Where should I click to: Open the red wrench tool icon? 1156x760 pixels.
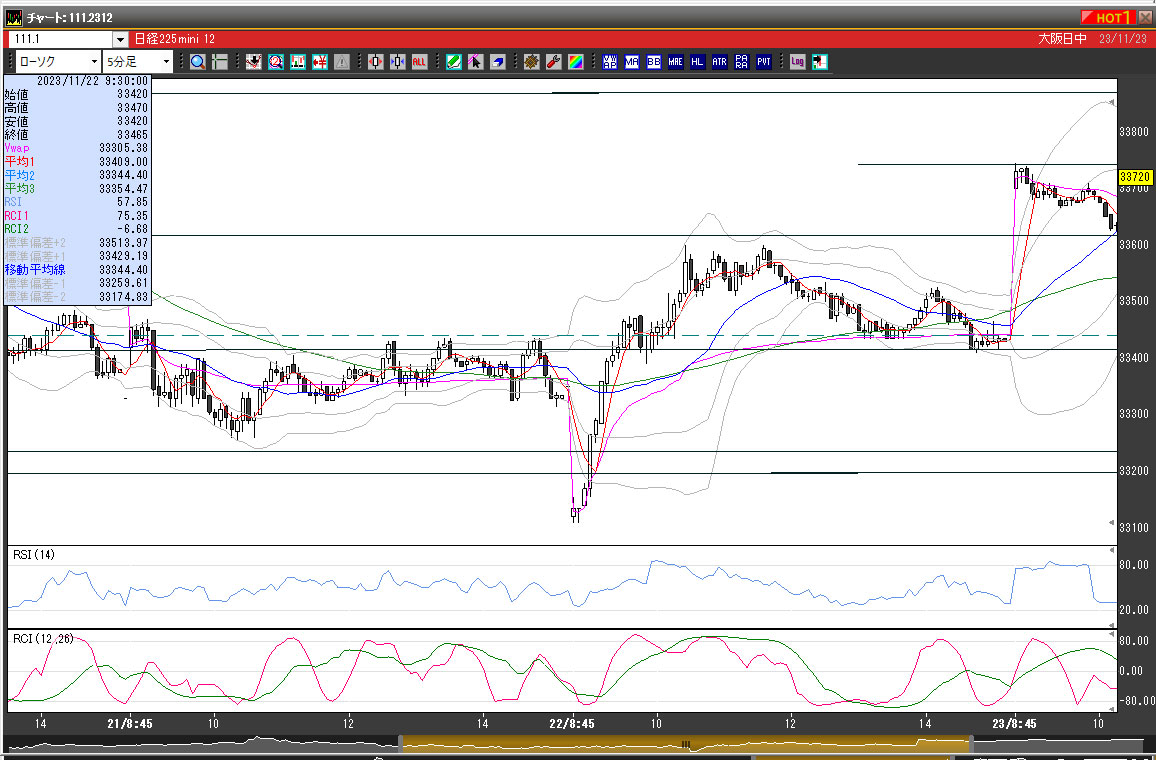[x=554, y=63]
